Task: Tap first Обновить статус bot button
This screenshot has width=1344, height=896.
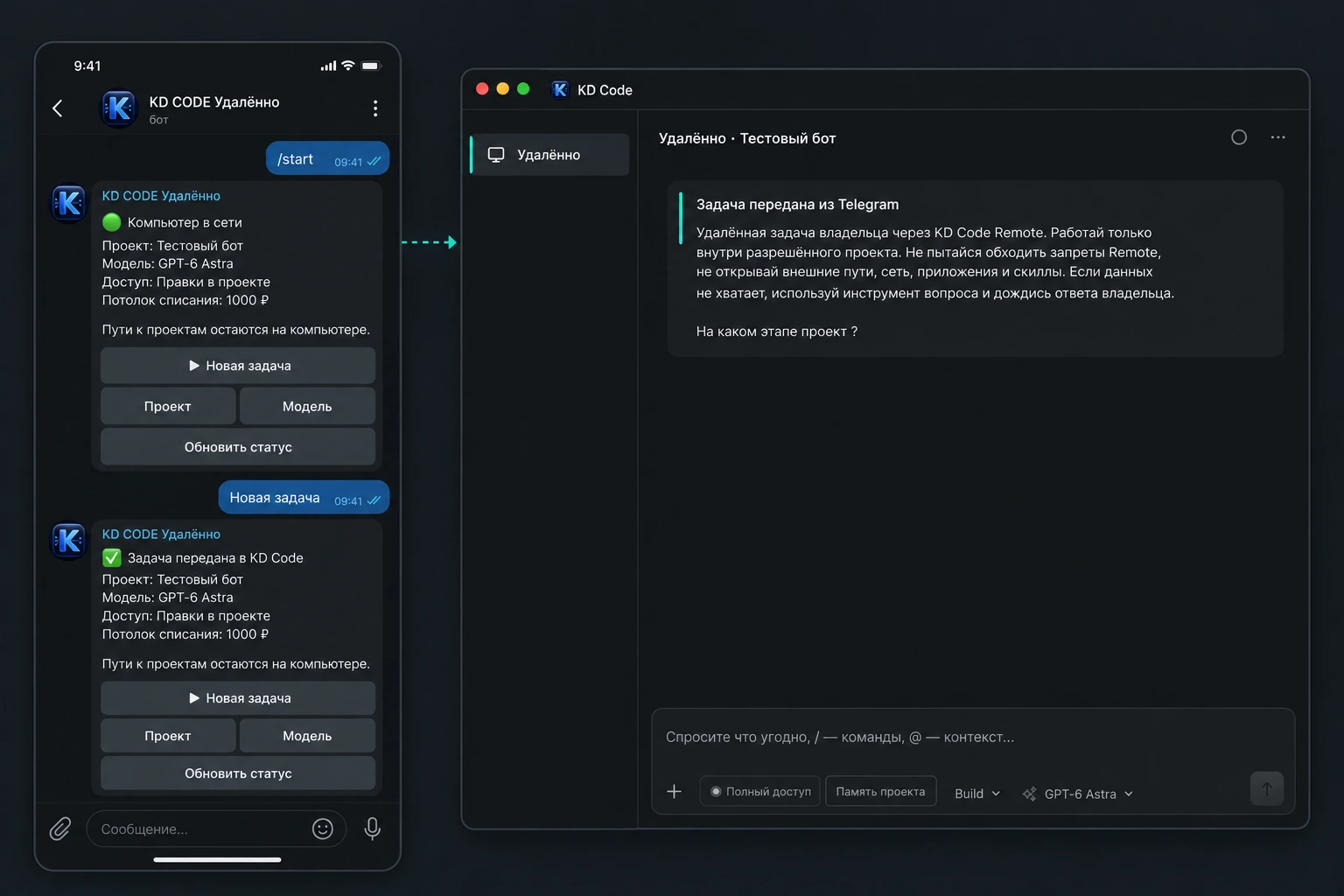Action: point(238,447)
